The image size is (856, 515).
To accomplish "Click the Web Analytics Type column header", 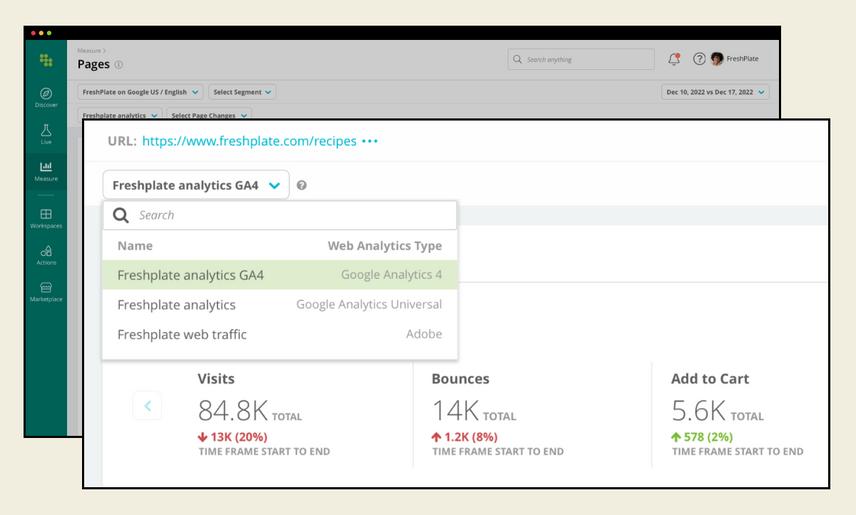I will pos(385,246).
